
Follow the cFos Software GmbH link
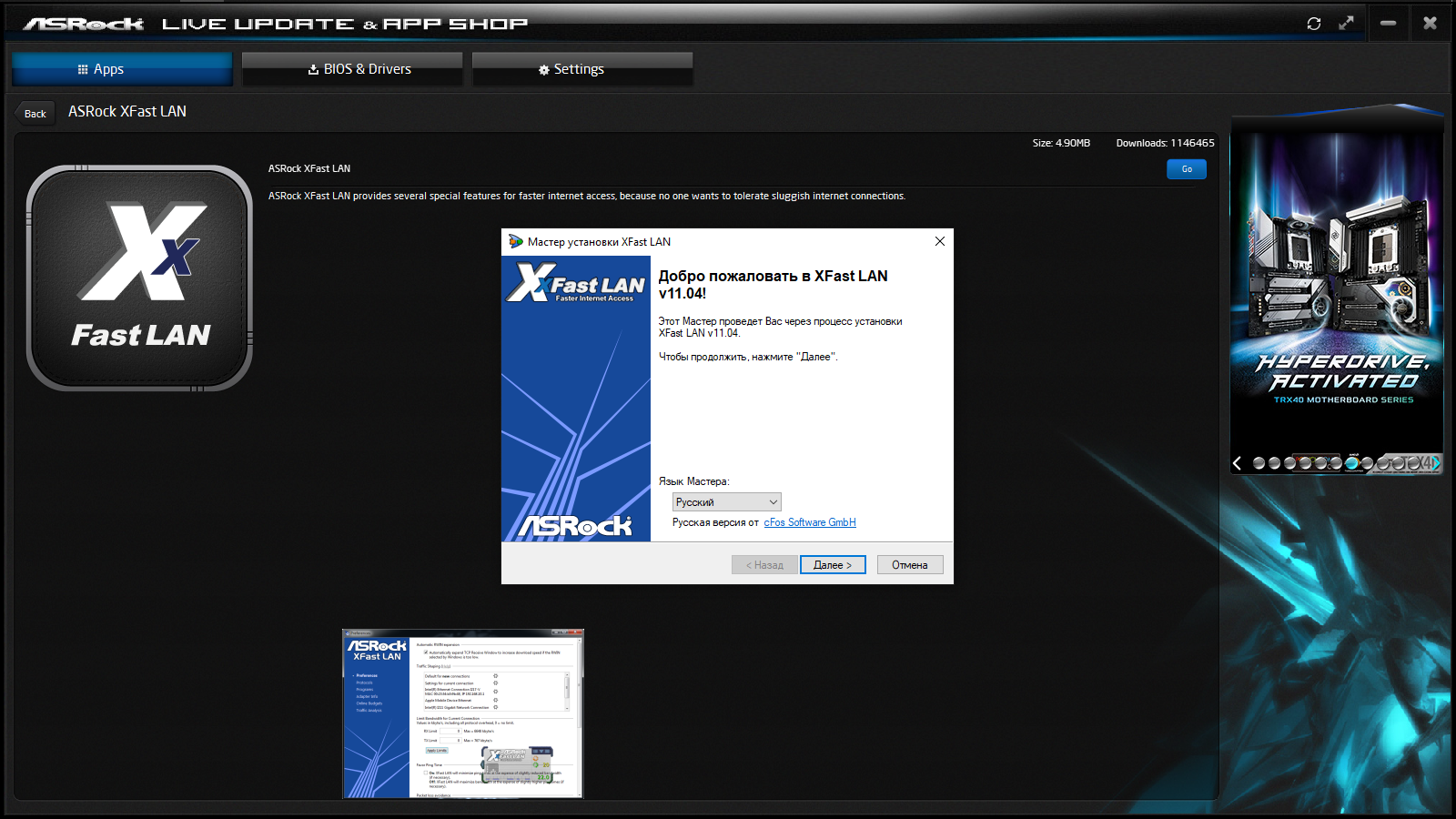coord(810,522)
